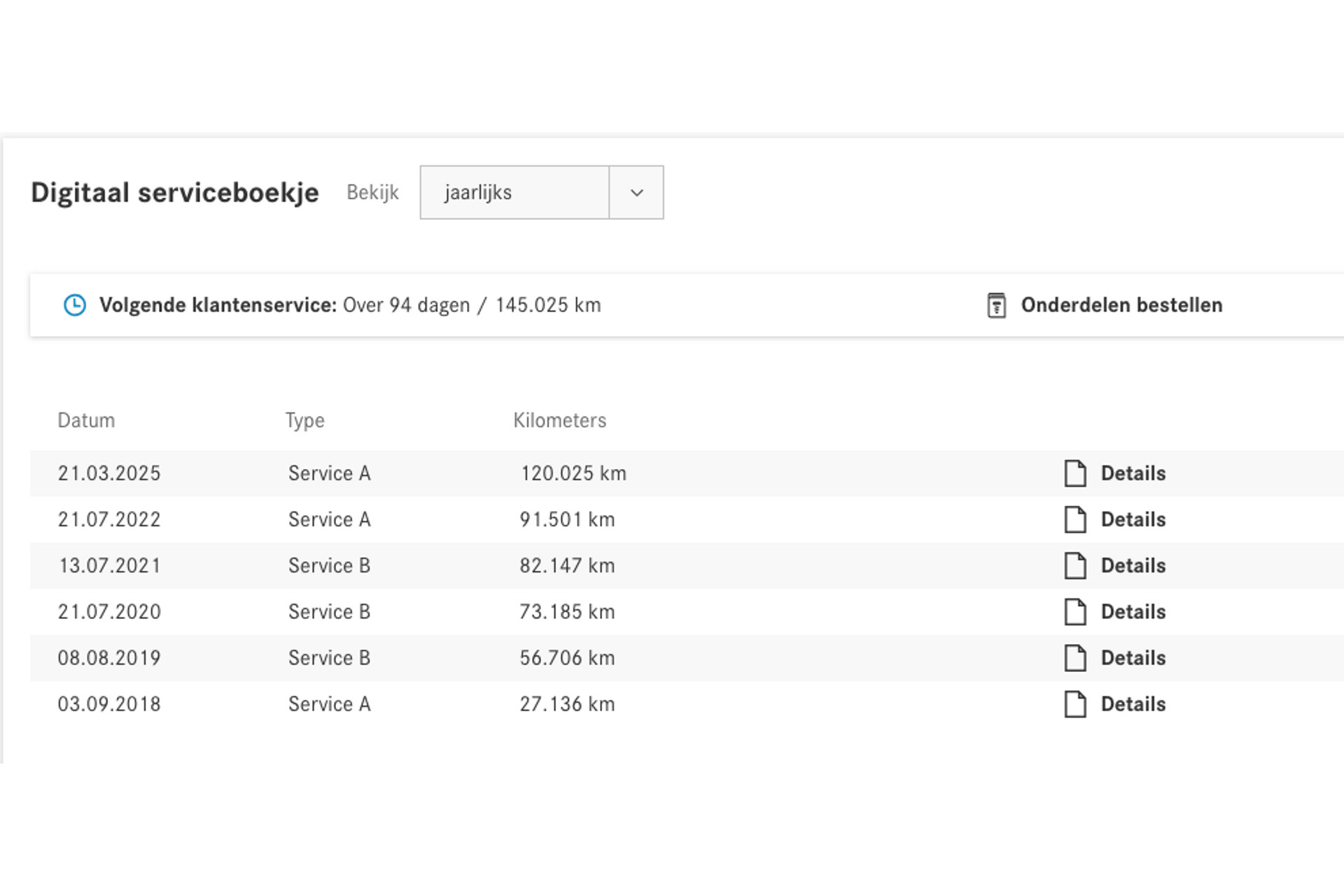
Task: Click the parts order clipboard icon
Action: point(996,305)
